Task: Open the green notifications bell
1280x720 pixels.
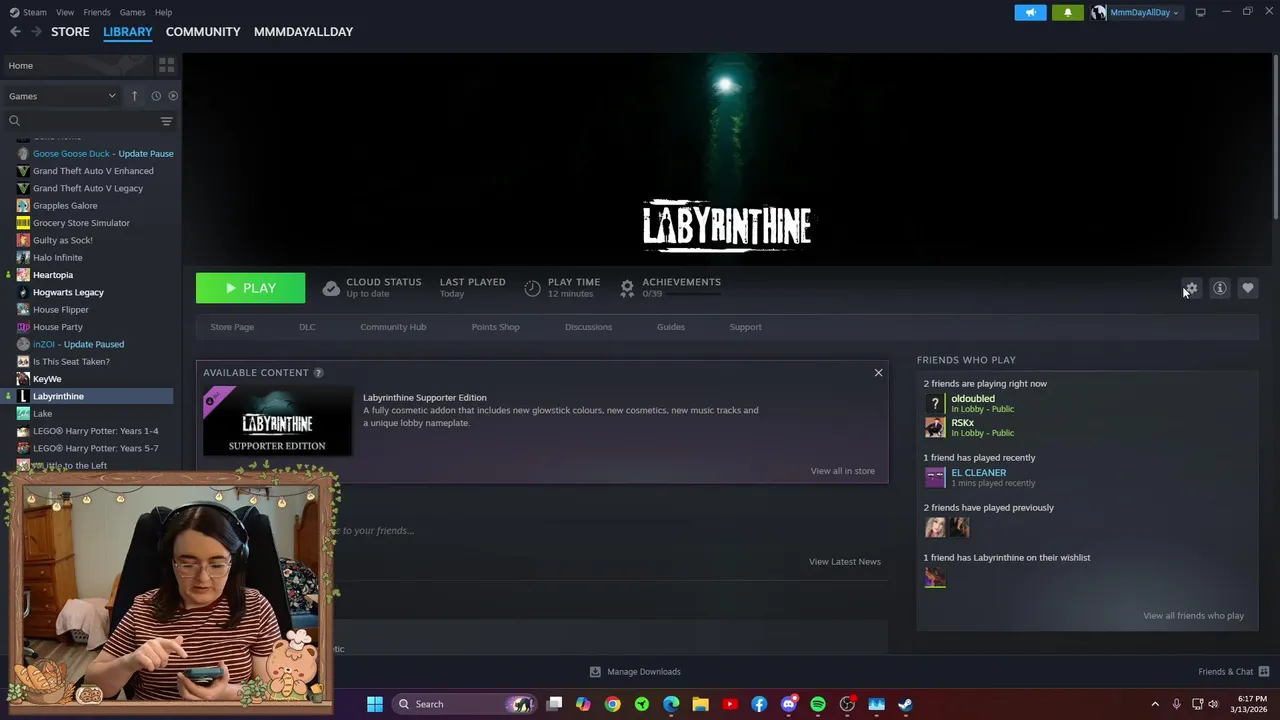Action: (x=1067, y=12)
